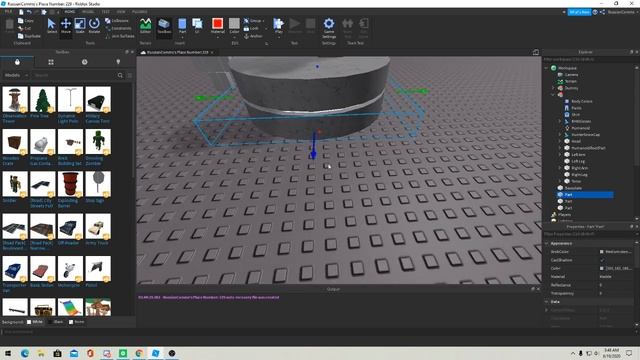Start the Play test
Viewport: 640px width, 360px height.
279,26
